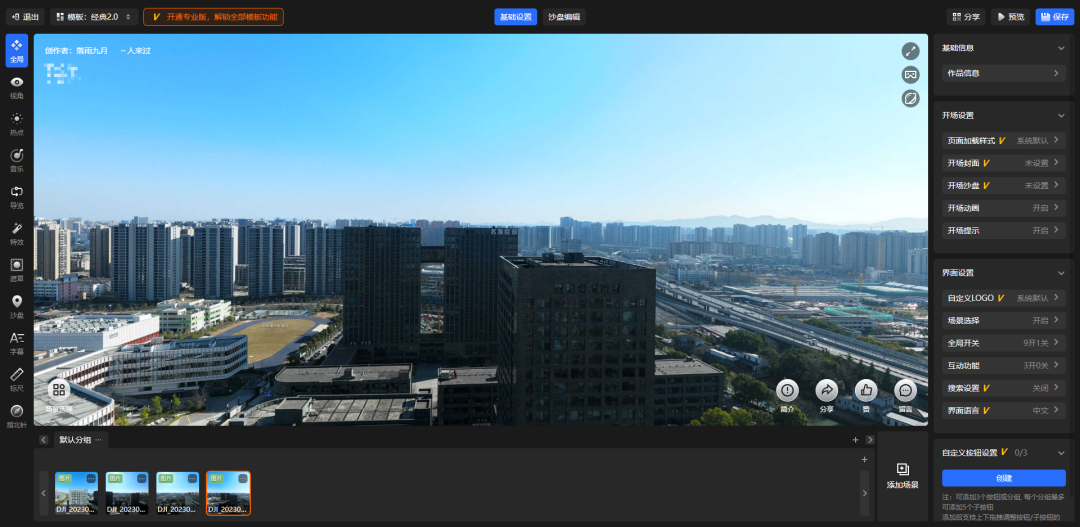The height and width of the screenshot is (527, 1080).
Task: Open the 字幕 subtitle tool
Action: point(17,343)
